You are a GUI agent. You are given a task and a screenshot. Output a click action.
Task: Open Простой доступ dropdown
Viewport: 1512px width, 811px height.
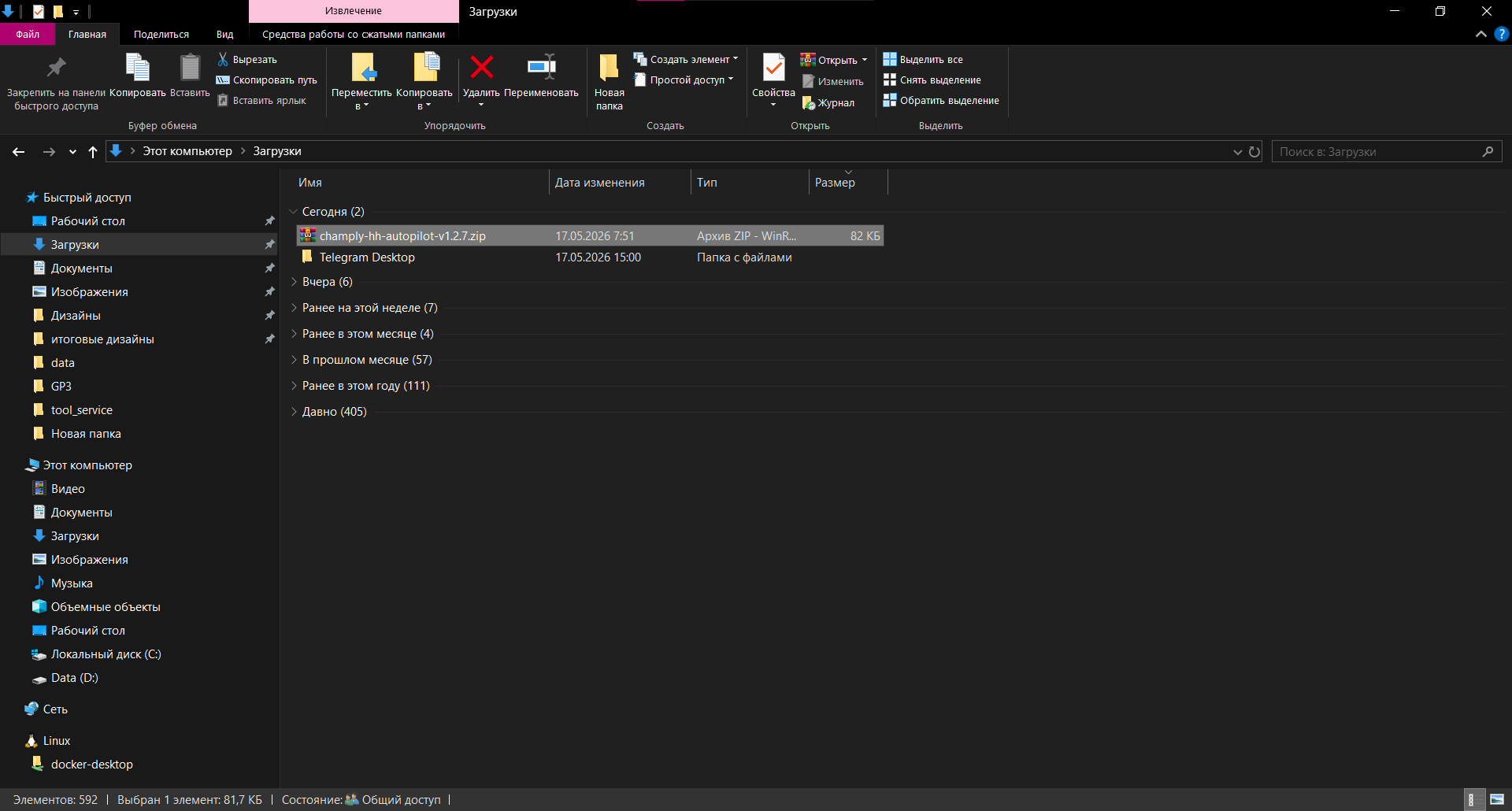(684, 80)
